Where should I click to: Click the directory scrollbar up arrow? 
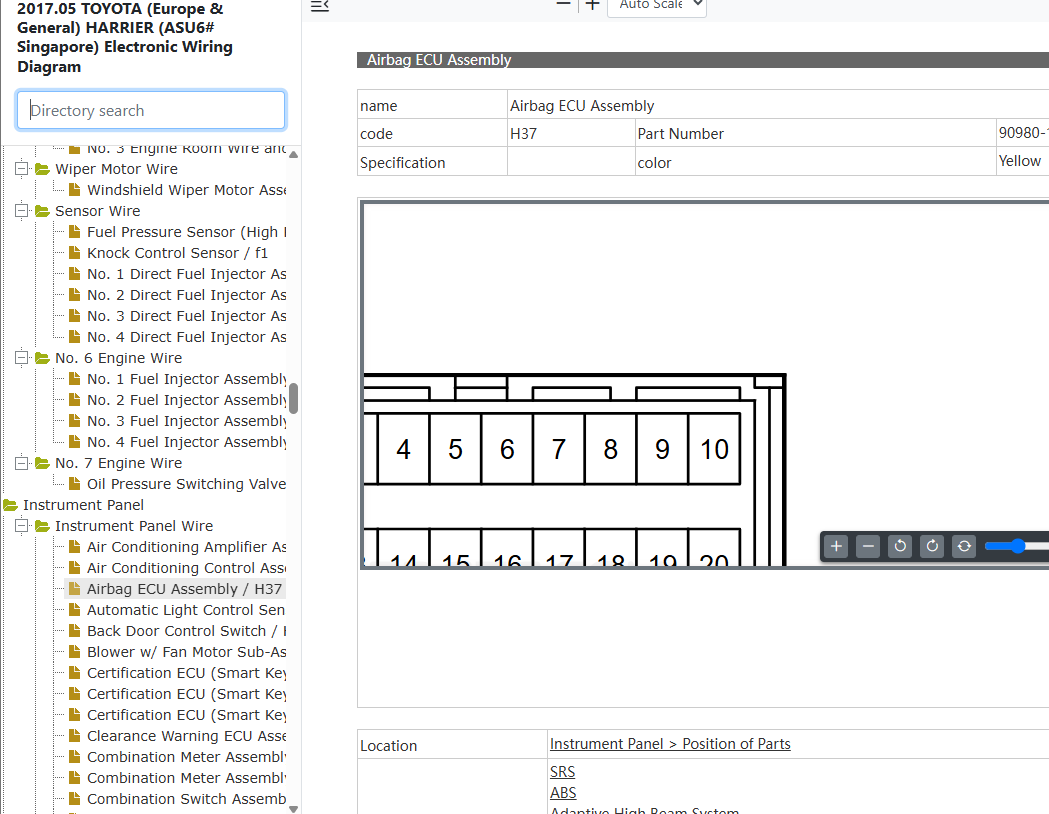[293, 154]
